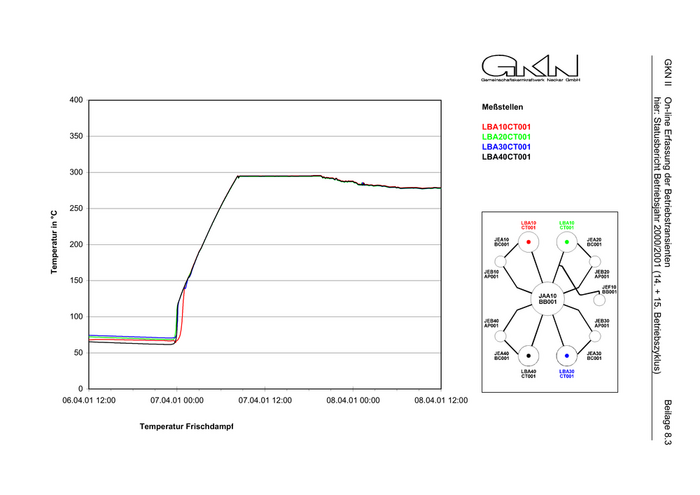Click the GKN company logo
700x495 pixels.
(x=530, y=68)
